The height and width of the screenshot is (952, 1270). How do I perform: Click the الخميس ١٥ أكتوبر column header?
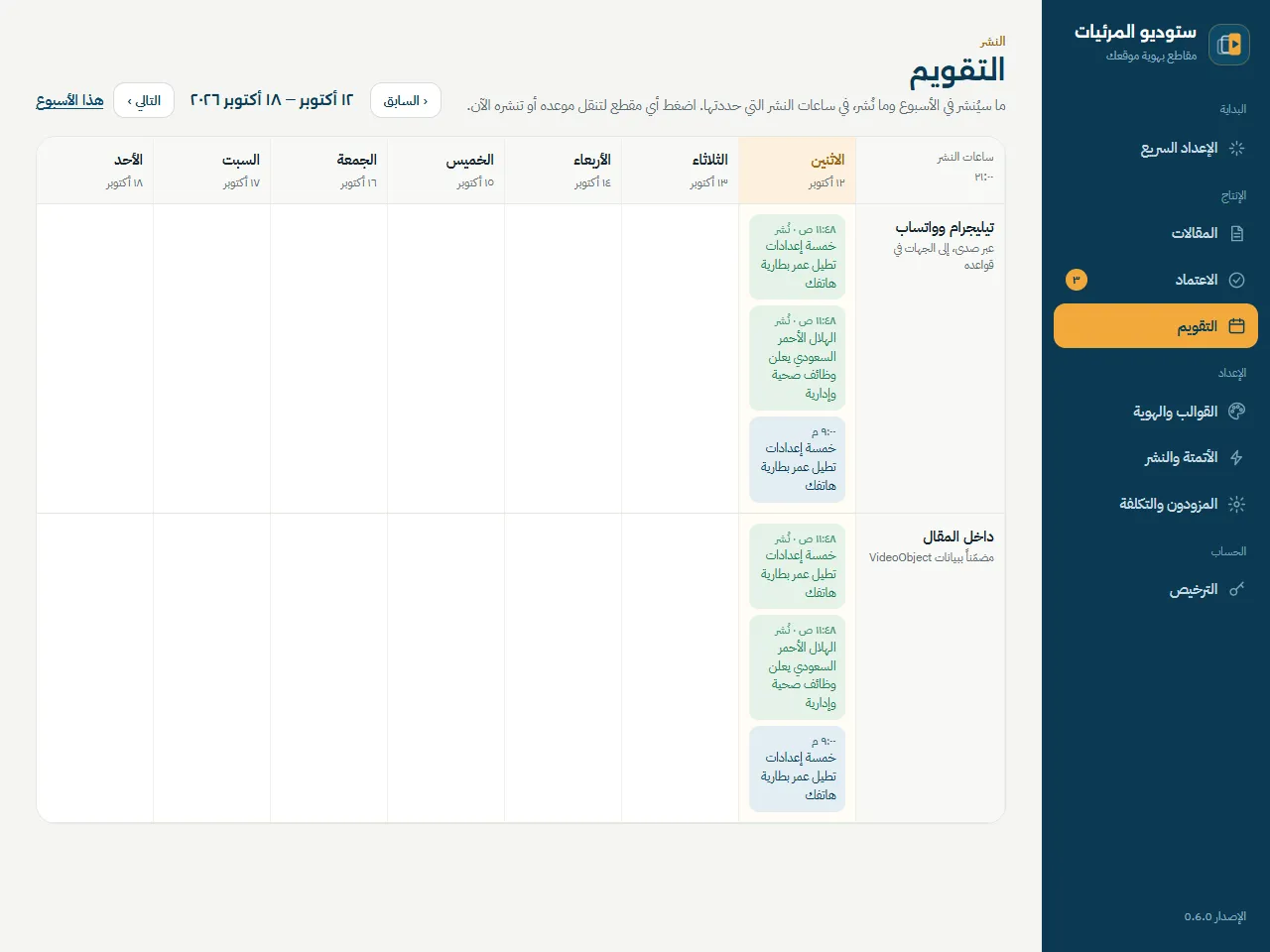(446, 171)
